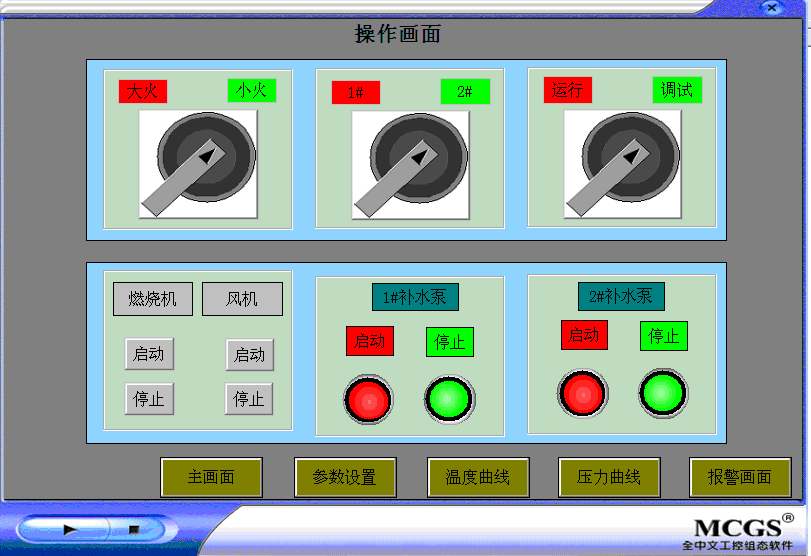Click red 启动 label under 2#补水泵

point(584,335)
